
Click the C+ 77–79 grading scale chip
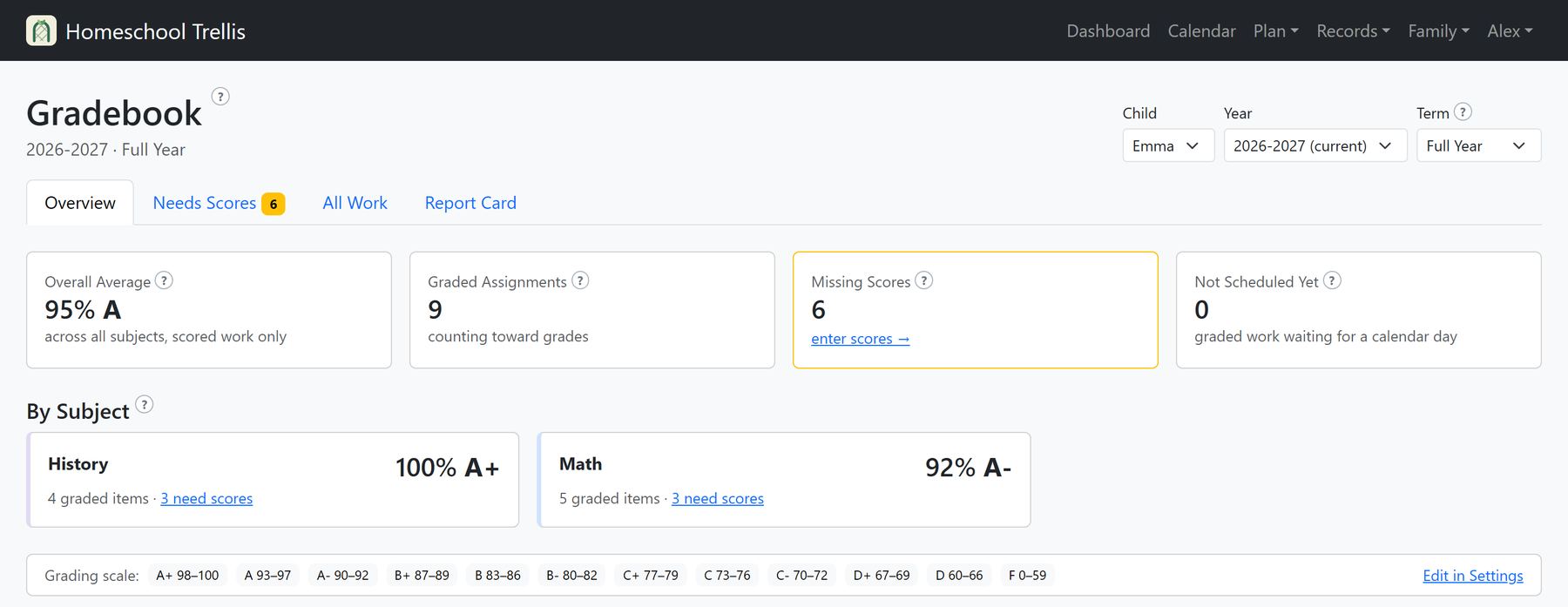point(651,575)
